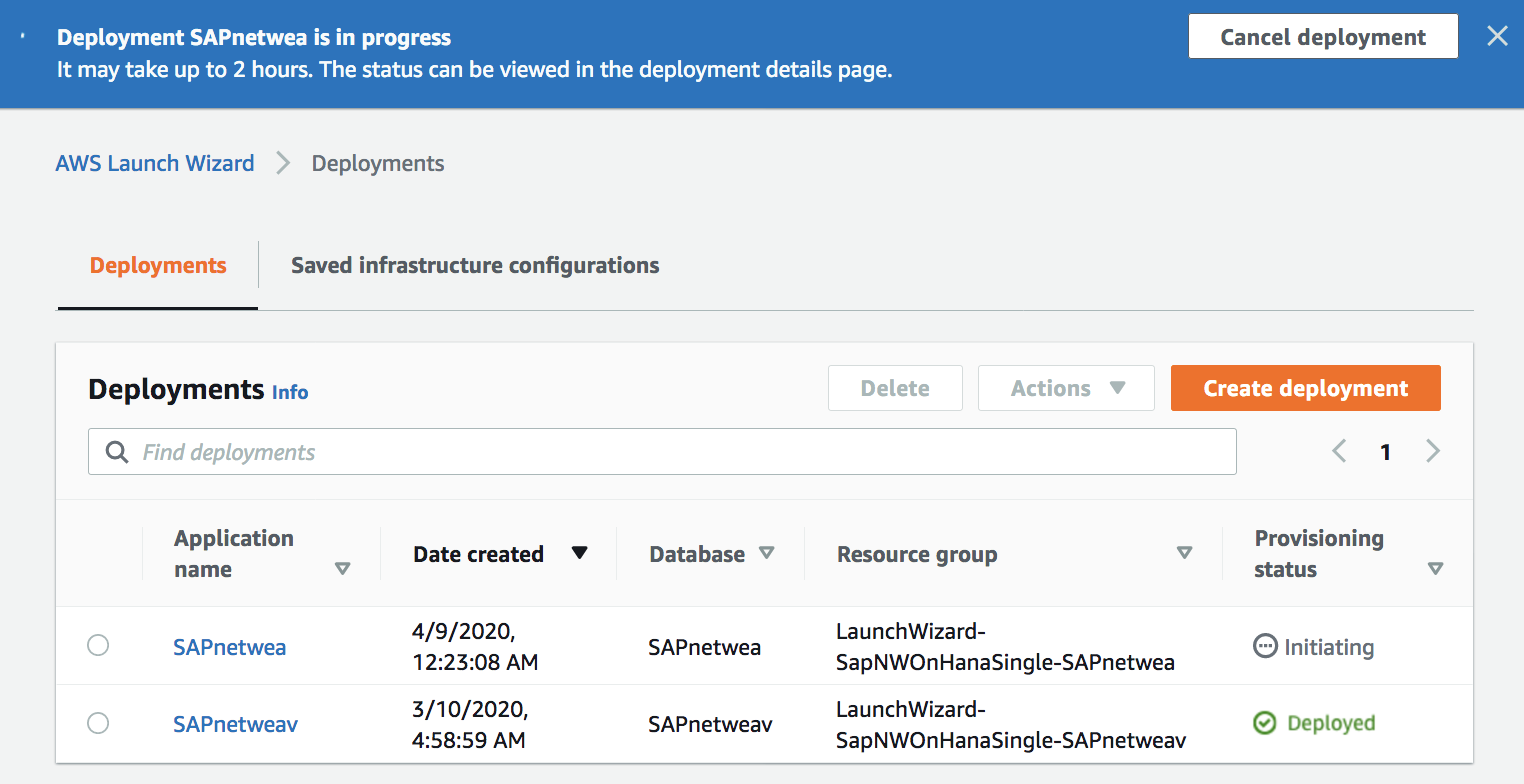Sort by Resource group column arrow

tap(1184, 553)
